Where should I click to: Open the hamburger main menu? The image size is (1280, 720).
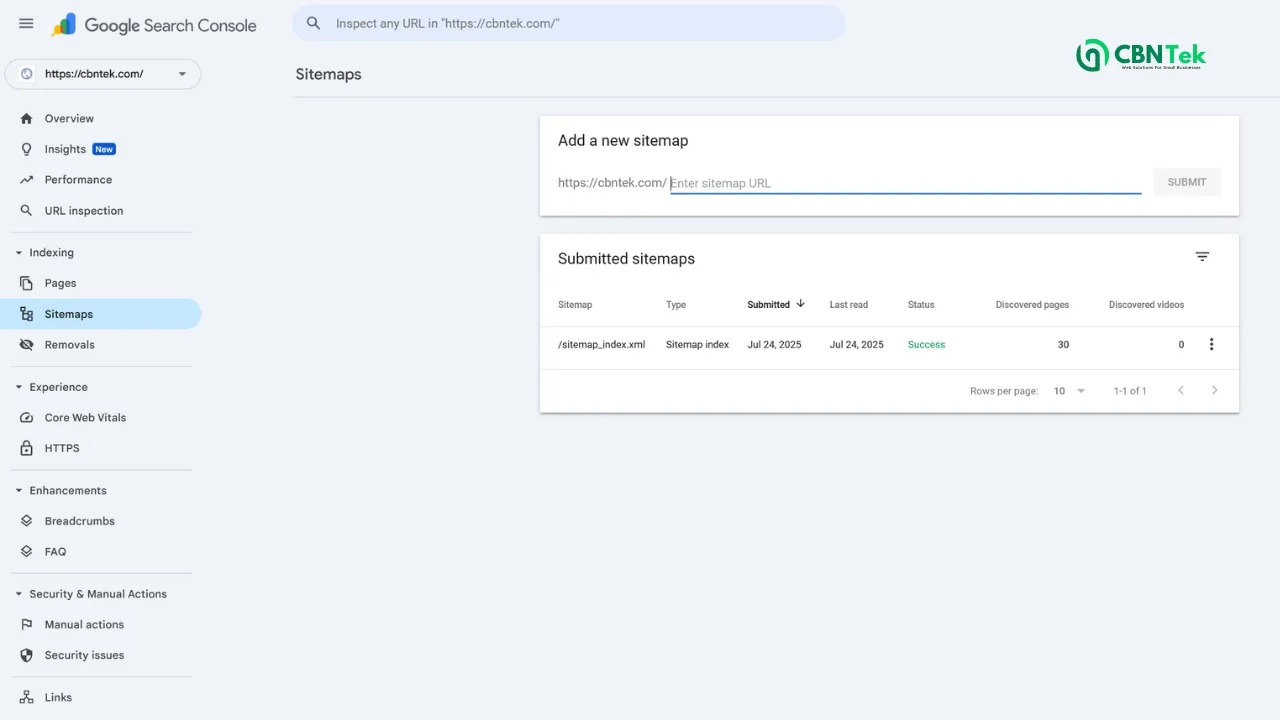[26, 24]
